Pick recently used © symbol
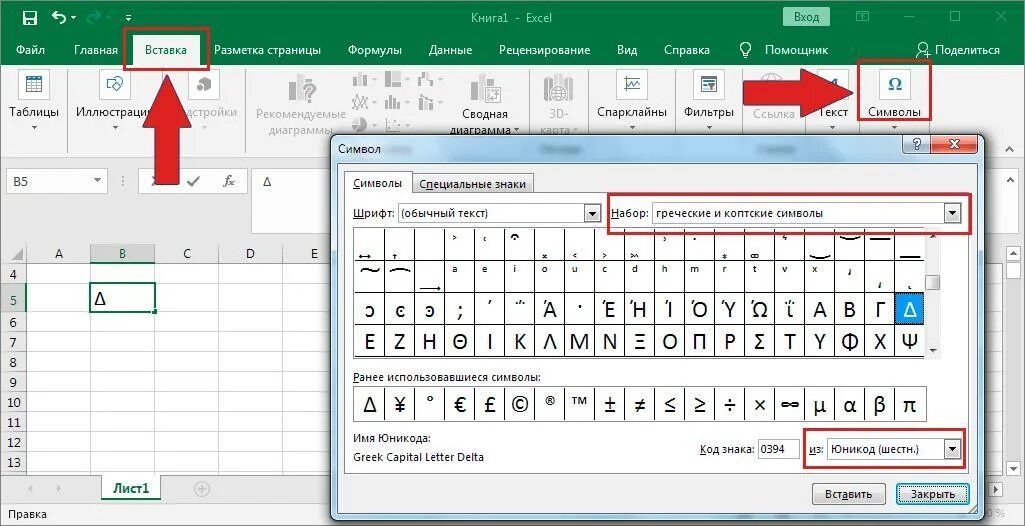This screenshot has height=526, width=1025. [x=520, y=404]
